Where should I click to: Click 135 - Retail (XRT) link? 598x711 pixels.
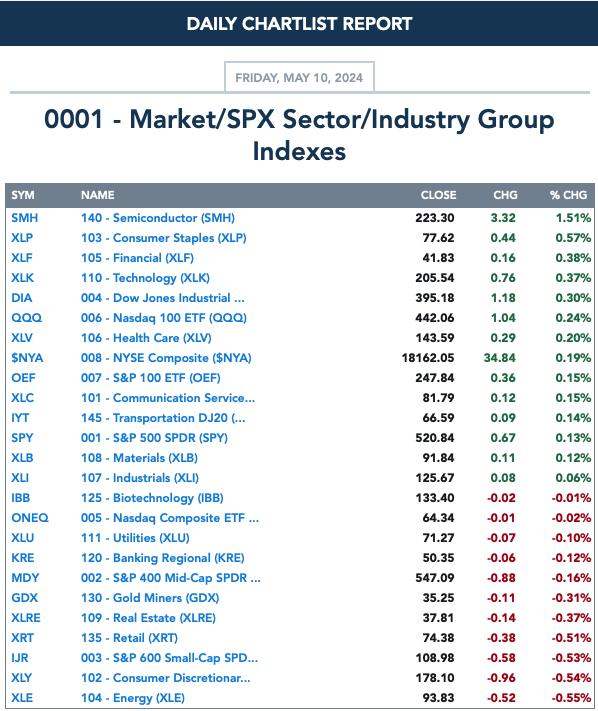[129, 638]
